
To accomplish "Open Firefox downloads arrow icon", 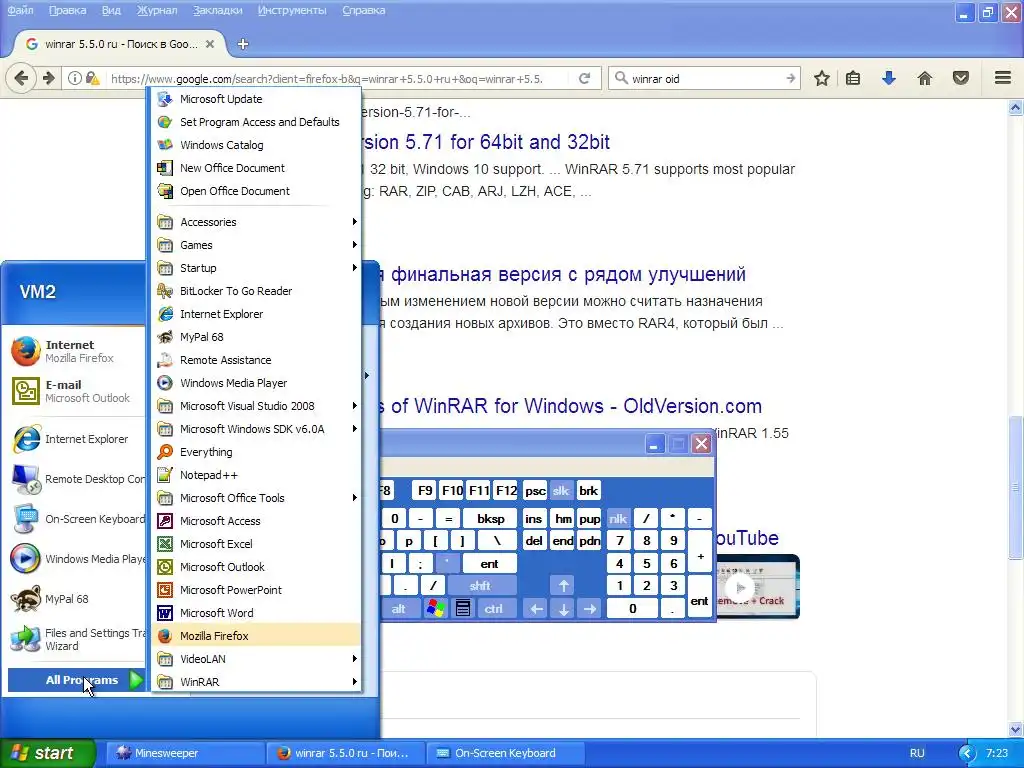I will (x=889, y=78).
